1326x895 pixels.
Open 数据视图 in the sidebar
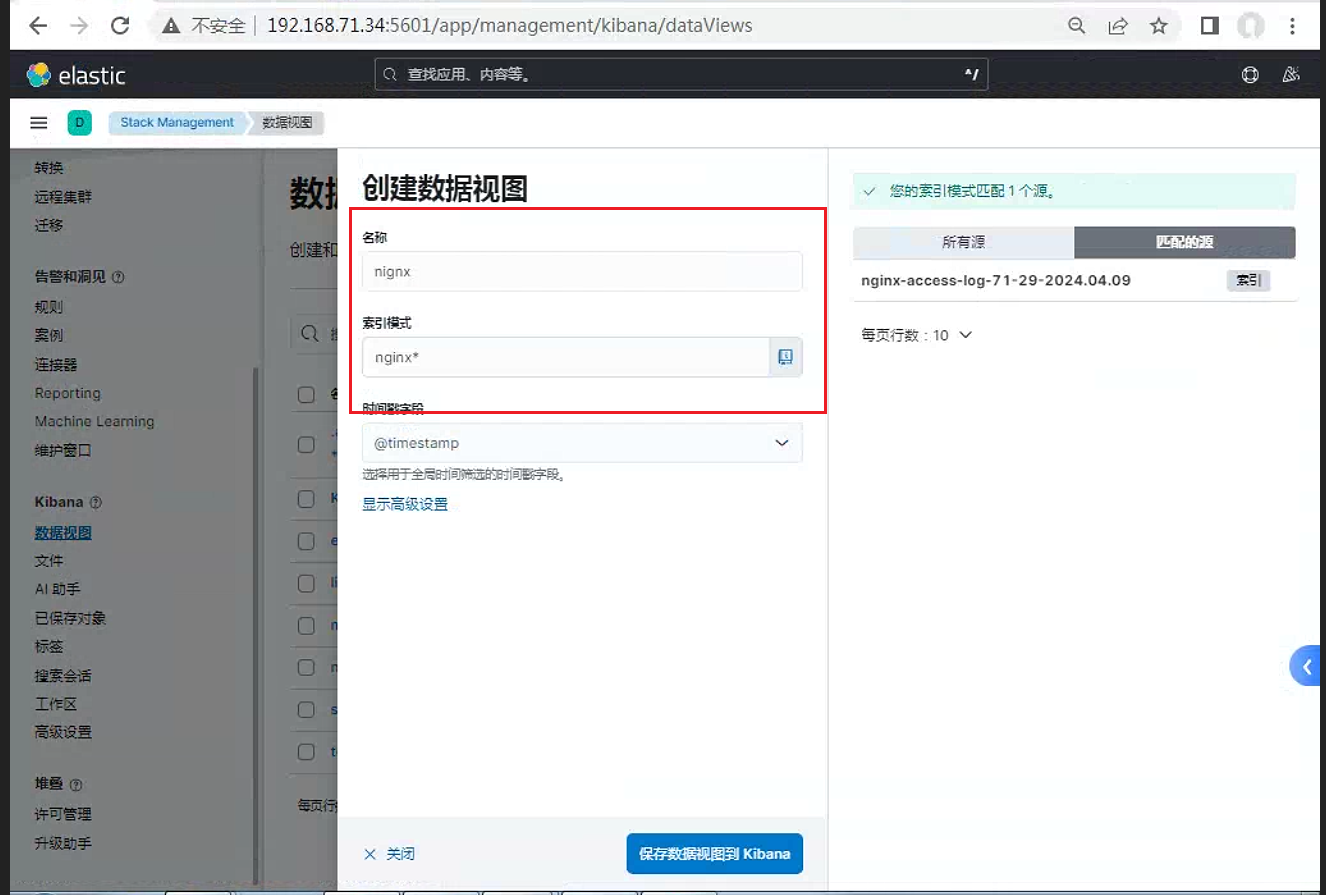point(63,533)
